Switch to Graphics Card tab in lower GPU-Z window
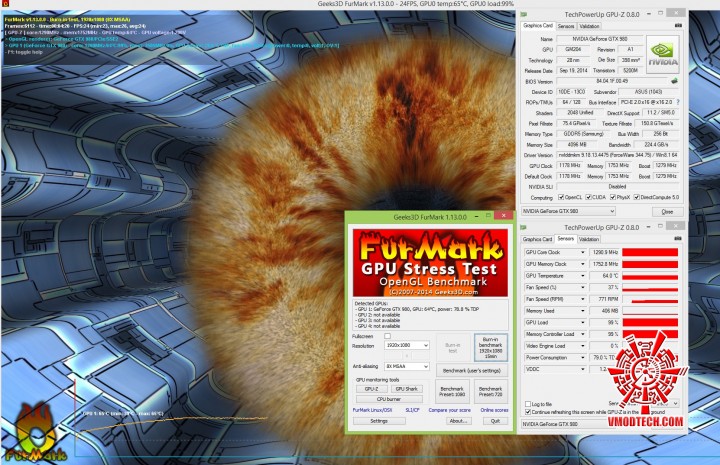The image size is (720, 465). [x=537, y=239]
